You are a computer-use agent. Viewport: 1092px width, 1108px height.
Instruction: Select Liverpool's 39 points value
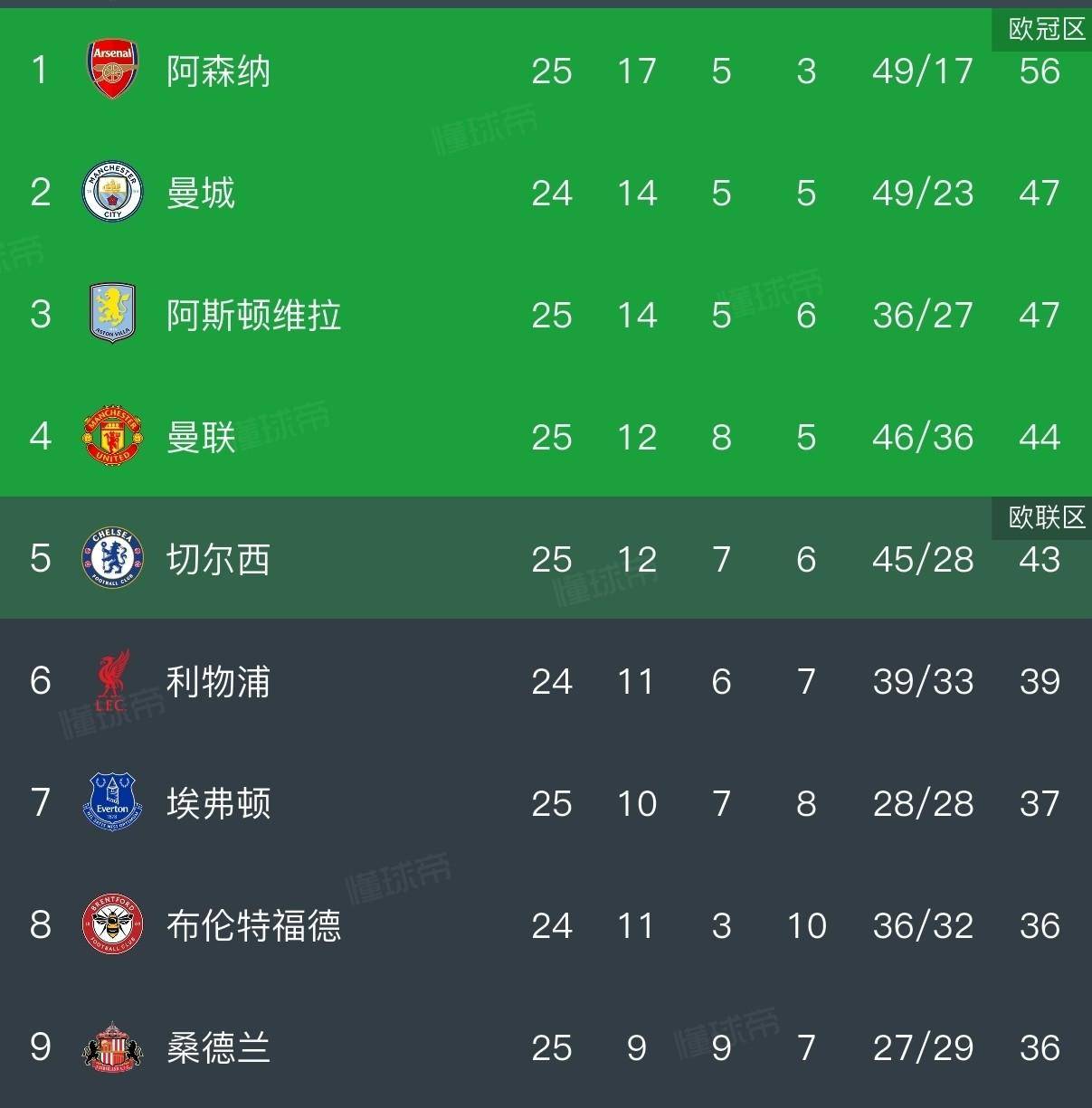tap(1039, 681)
